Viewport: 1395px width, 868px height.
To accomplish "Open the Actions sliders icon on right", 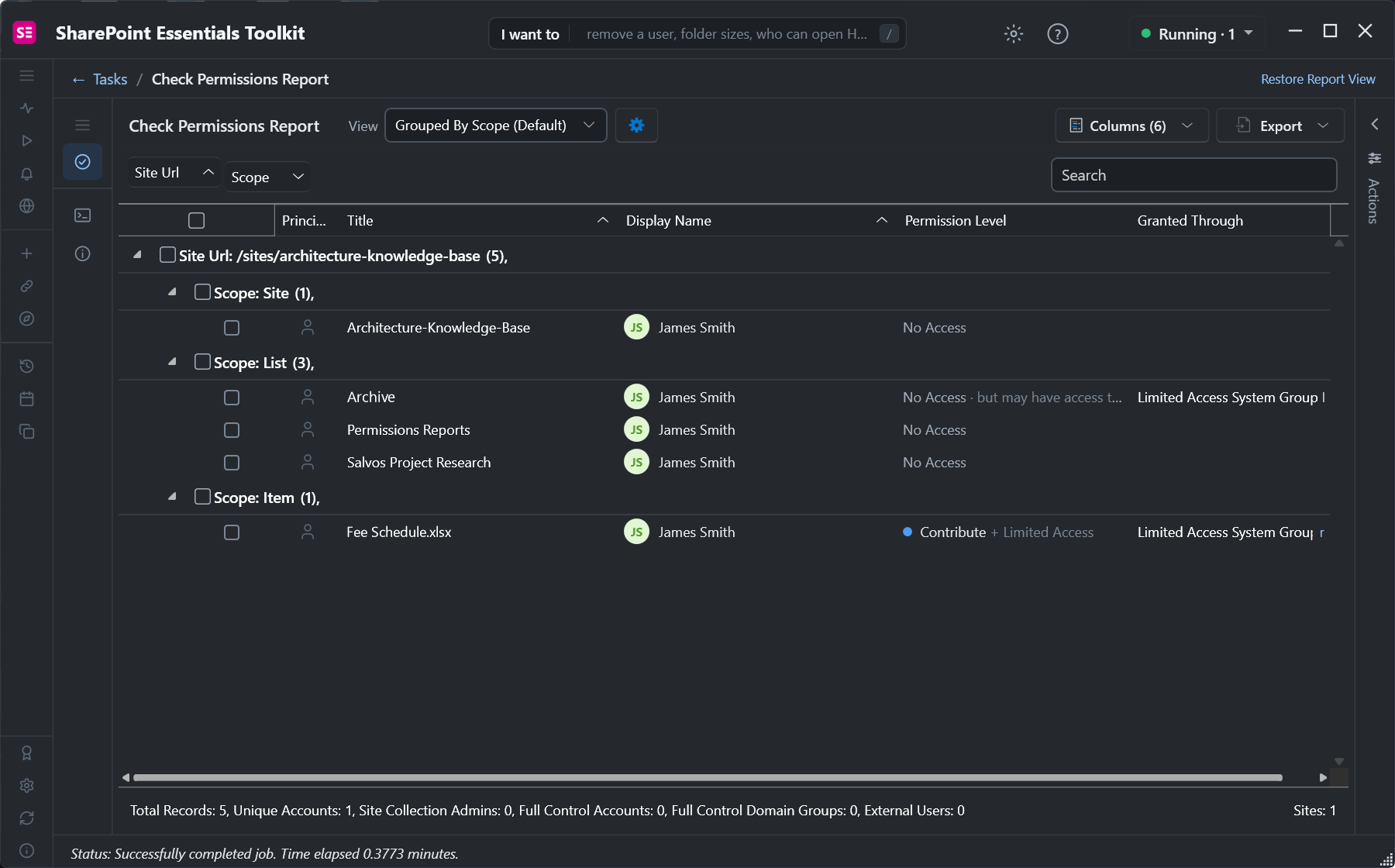I will click(1374, 158).
